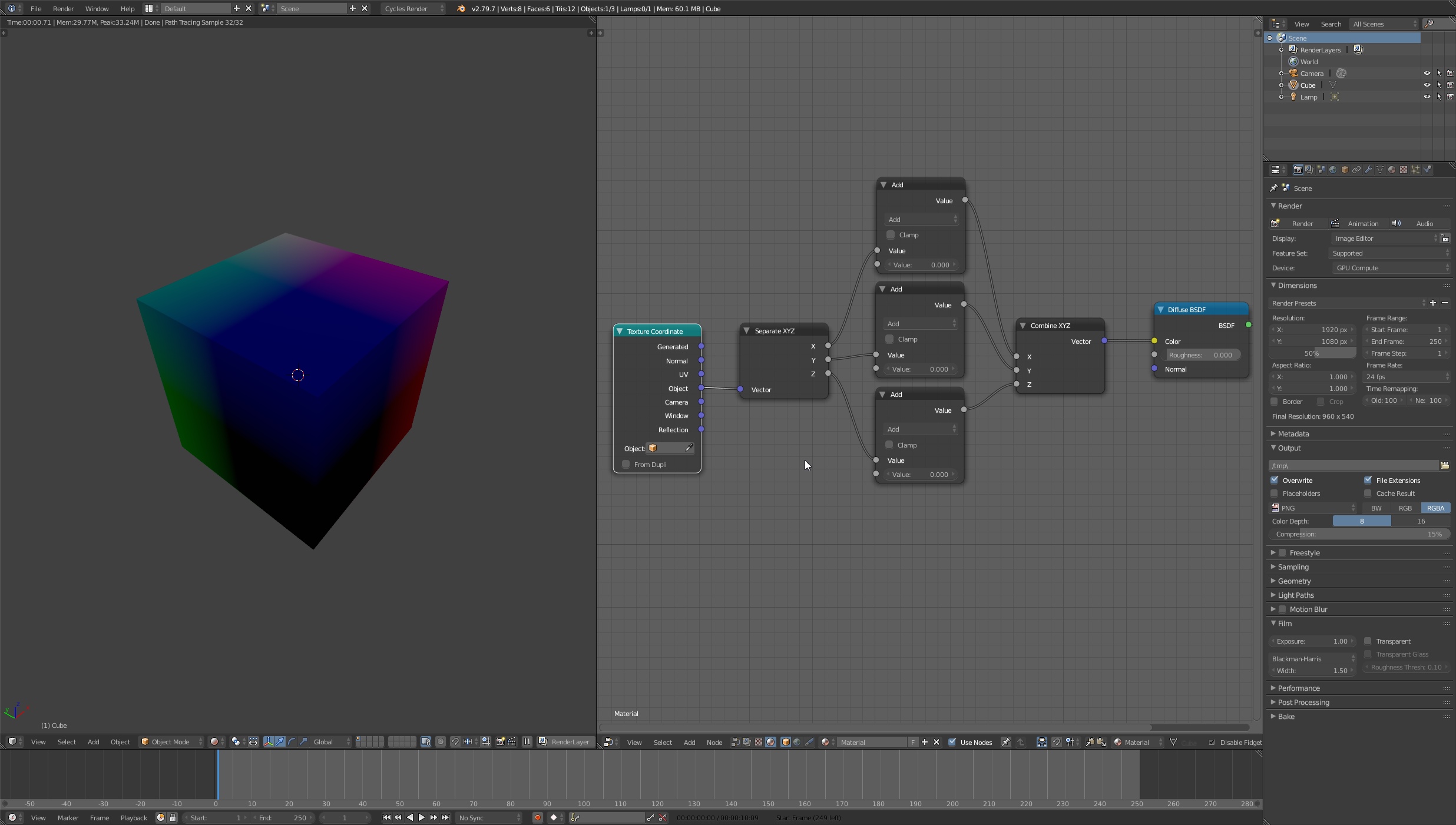Click the Render button in Render panel
This screenshot has width=1456, height=825.
click(x=1297, y=224)
